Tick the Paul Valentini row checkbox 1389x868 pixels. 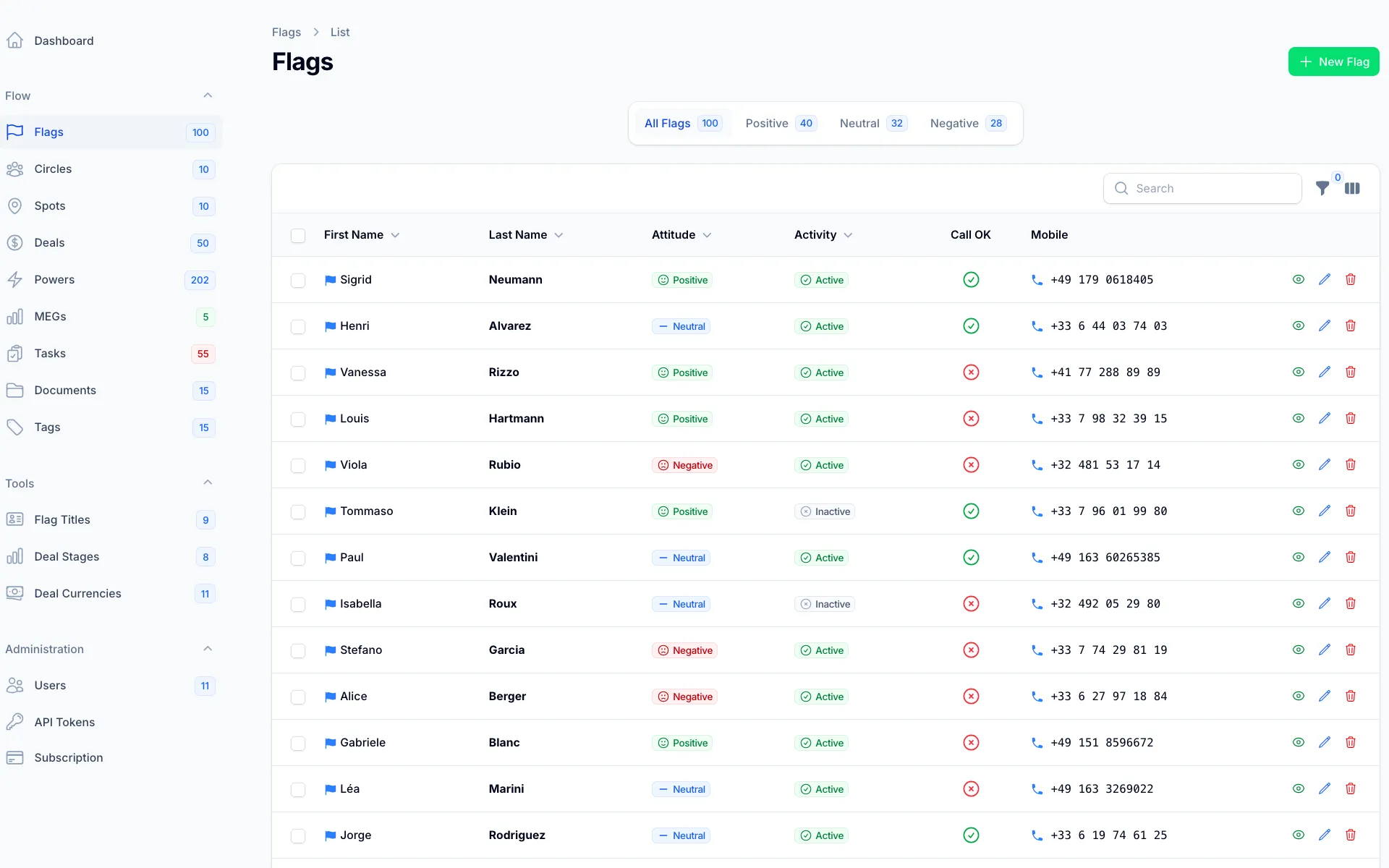pos(298,558)
